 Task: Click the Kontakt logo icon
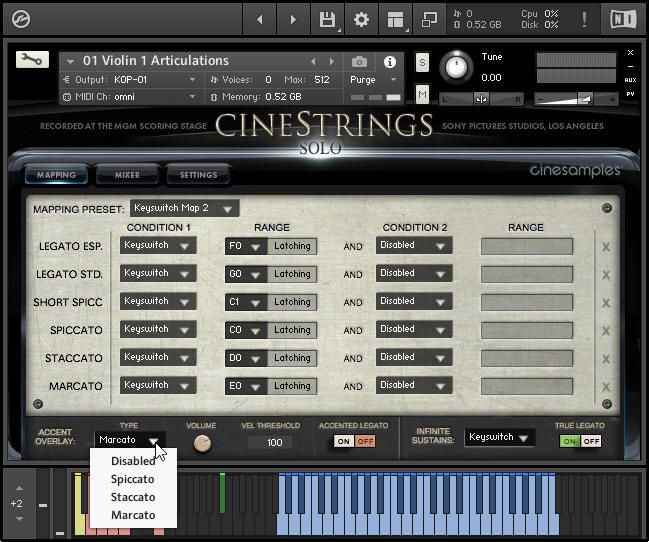point(21,19)
